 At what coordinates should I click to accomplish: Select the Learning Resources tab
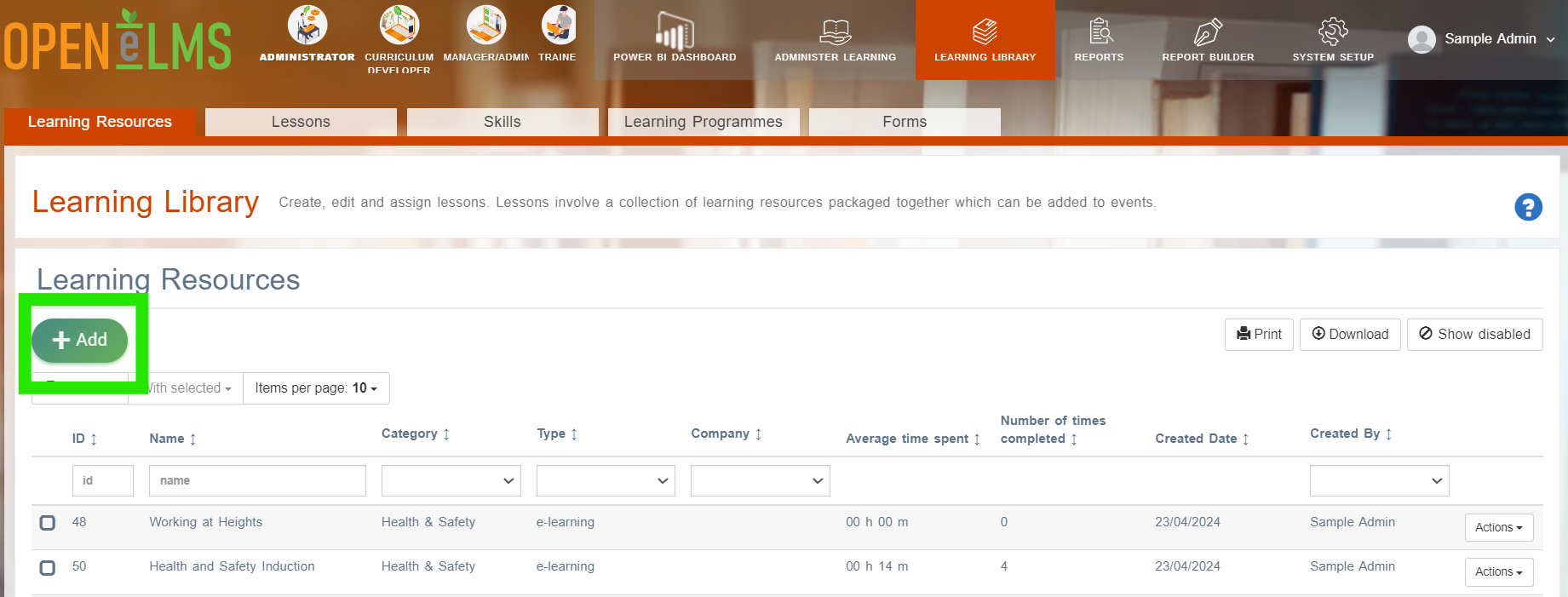(100, 122)
